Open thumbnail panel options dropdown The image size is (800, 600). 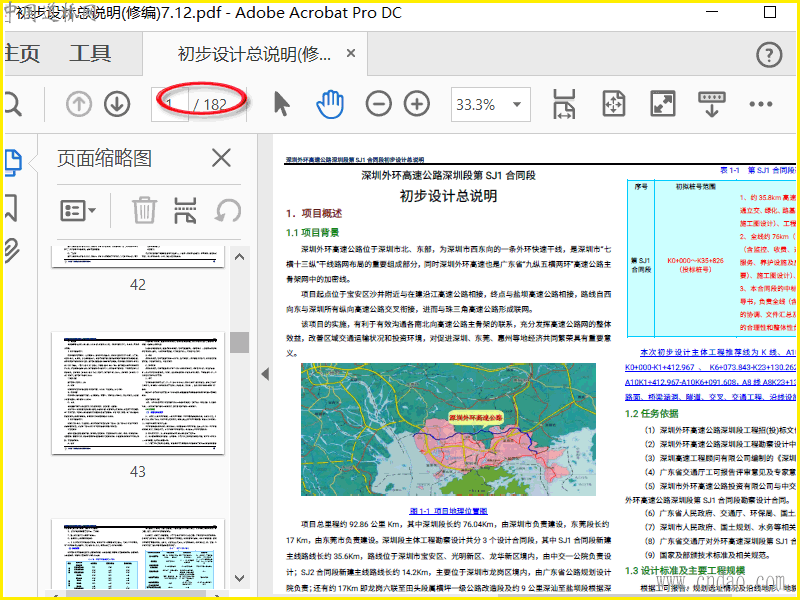(78, 210)
